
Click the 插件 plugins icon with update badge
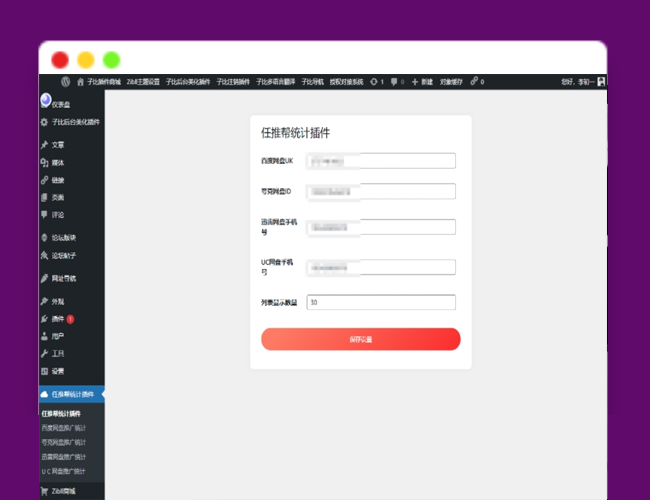point(44,319)
